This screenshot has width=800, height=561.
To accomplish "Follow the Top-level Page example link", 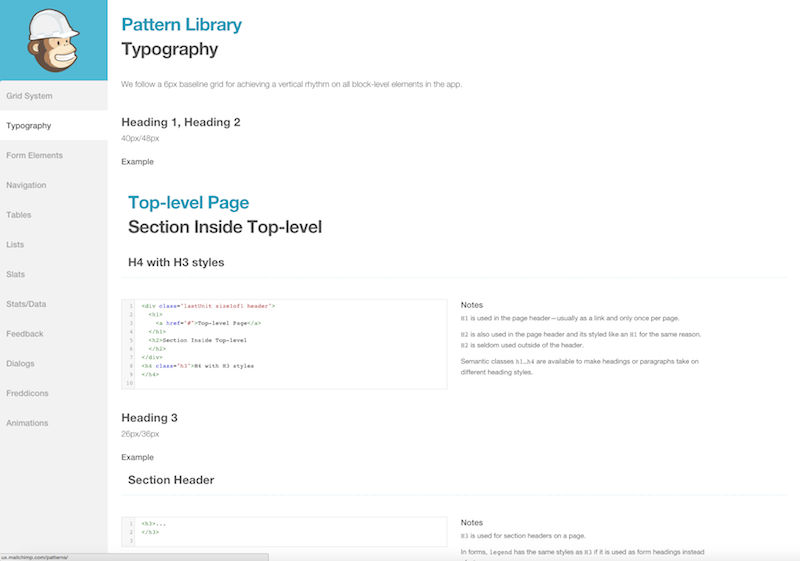I will coord(188,202).
